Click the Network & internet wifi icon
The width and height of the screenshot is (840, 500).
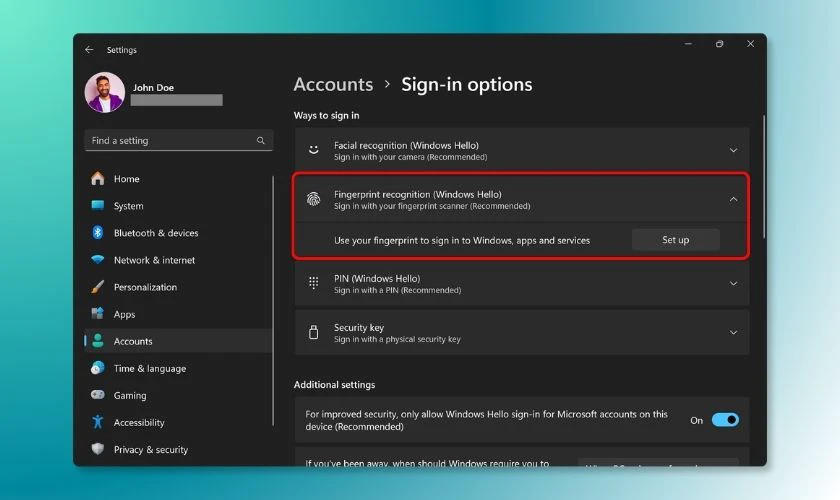coord(98,260)
